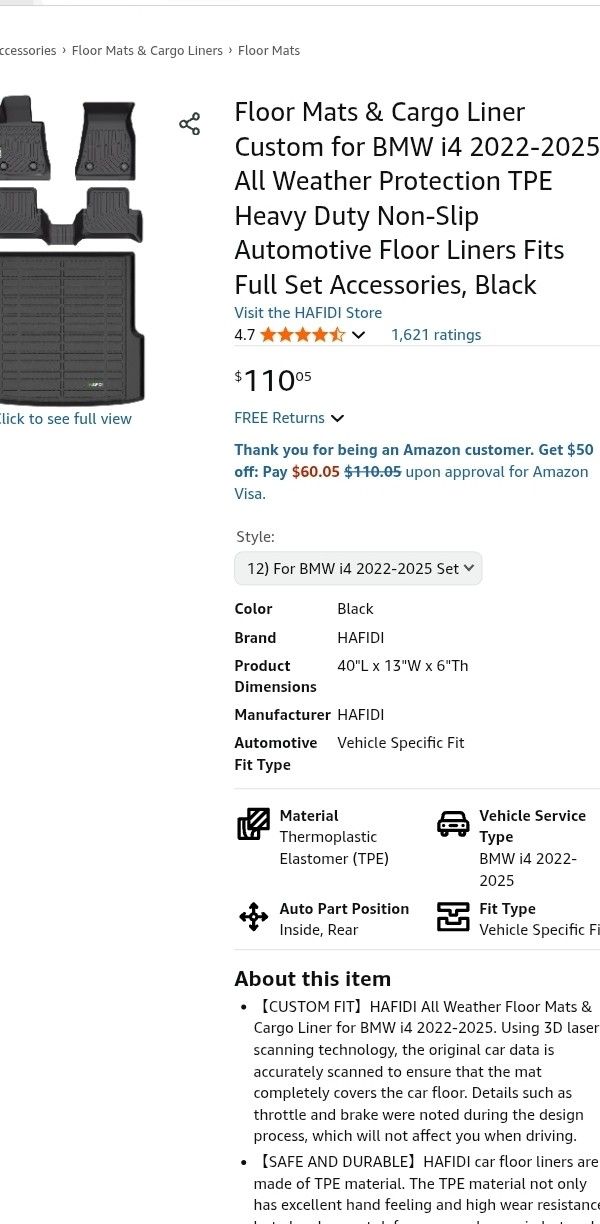The width and height of the screenshot is (600, 1224).
Task: Expand the rating breakdown chevron
Action: click(358, 335)
